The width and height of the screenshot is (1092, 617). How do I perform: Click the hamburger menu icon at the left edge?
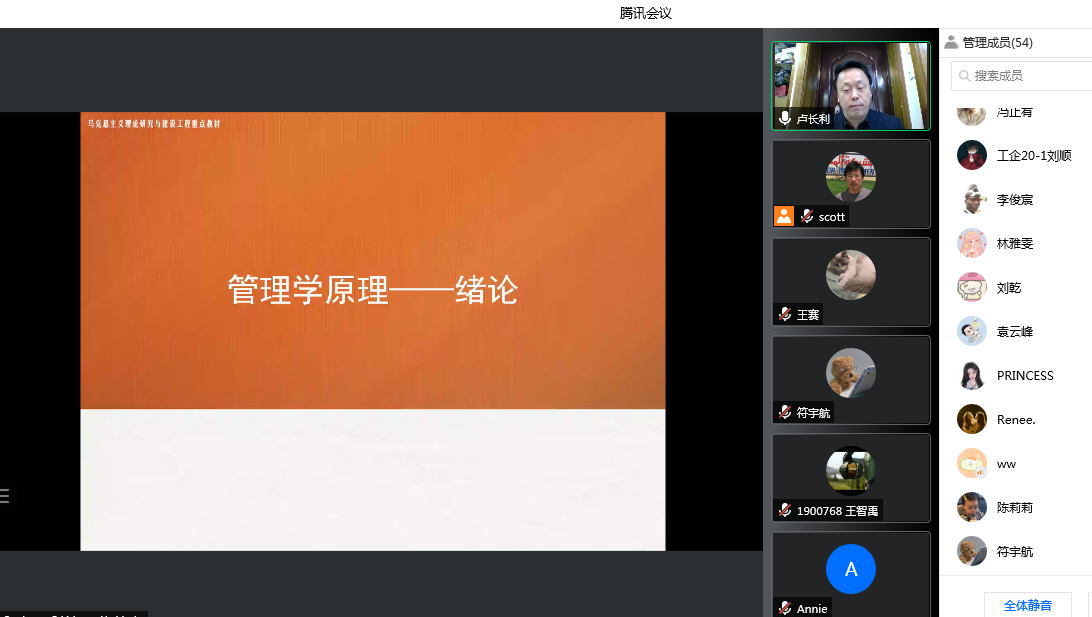(4, 495)
